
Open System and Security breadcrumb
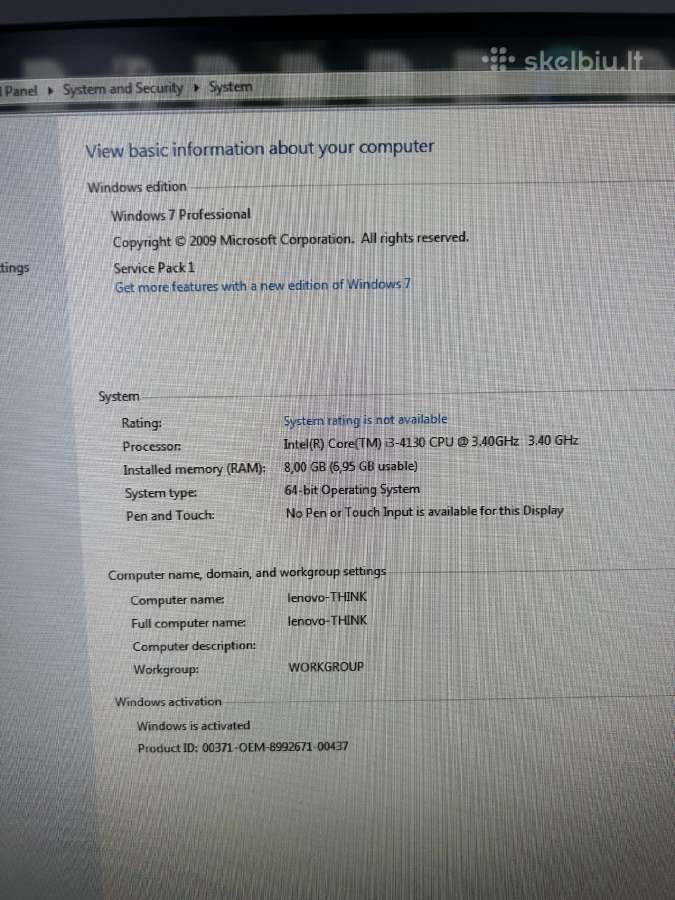pos(123,89)
